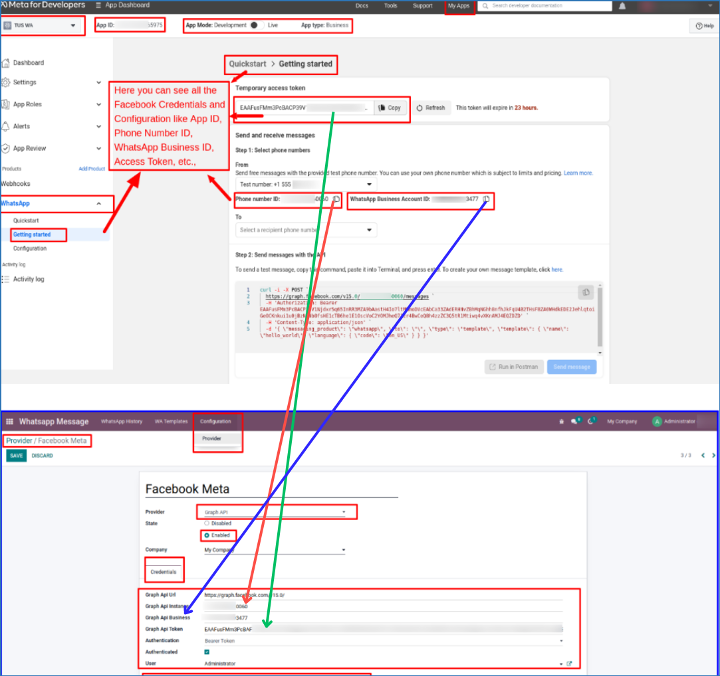Screen dimensions: 720x676
Task: Copy the WhatsApp Business Account ID
Action: click(x=486, y=199)
